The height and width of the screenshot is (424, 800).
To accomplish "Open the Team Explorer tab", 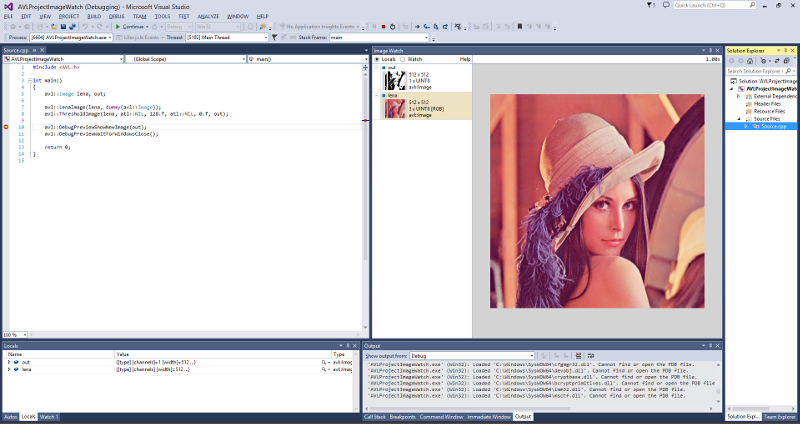I will pyautogui.click(x=780, y=416).
